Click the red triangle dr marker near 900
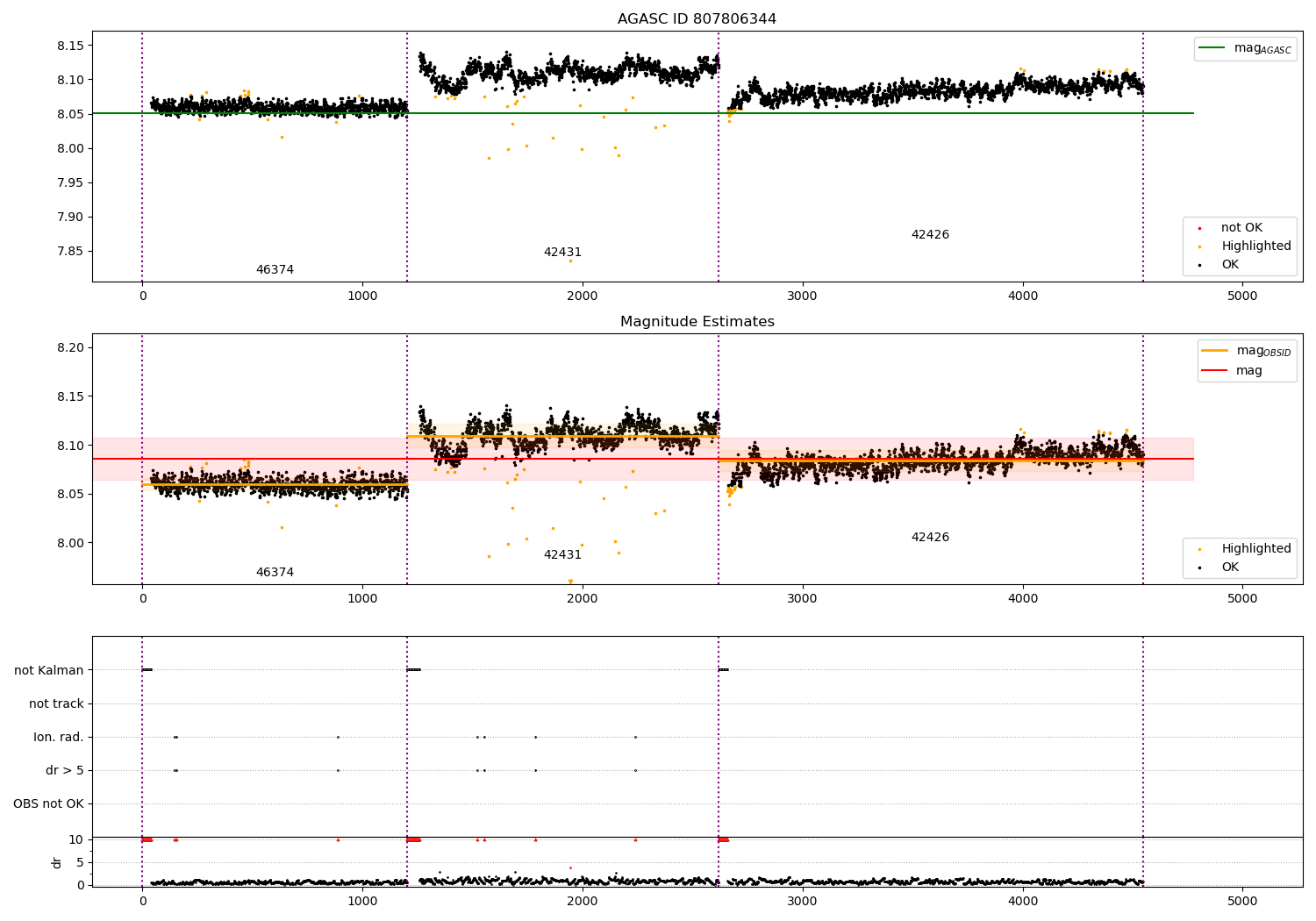This screenshot has width=1316, height=921. 338,839
